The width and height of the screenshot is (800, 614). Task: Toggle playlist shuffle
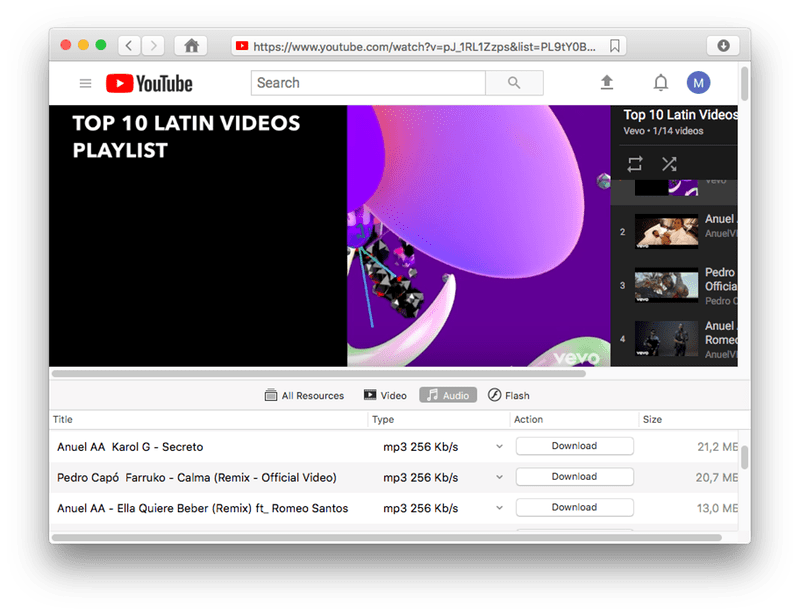(669, 164)
